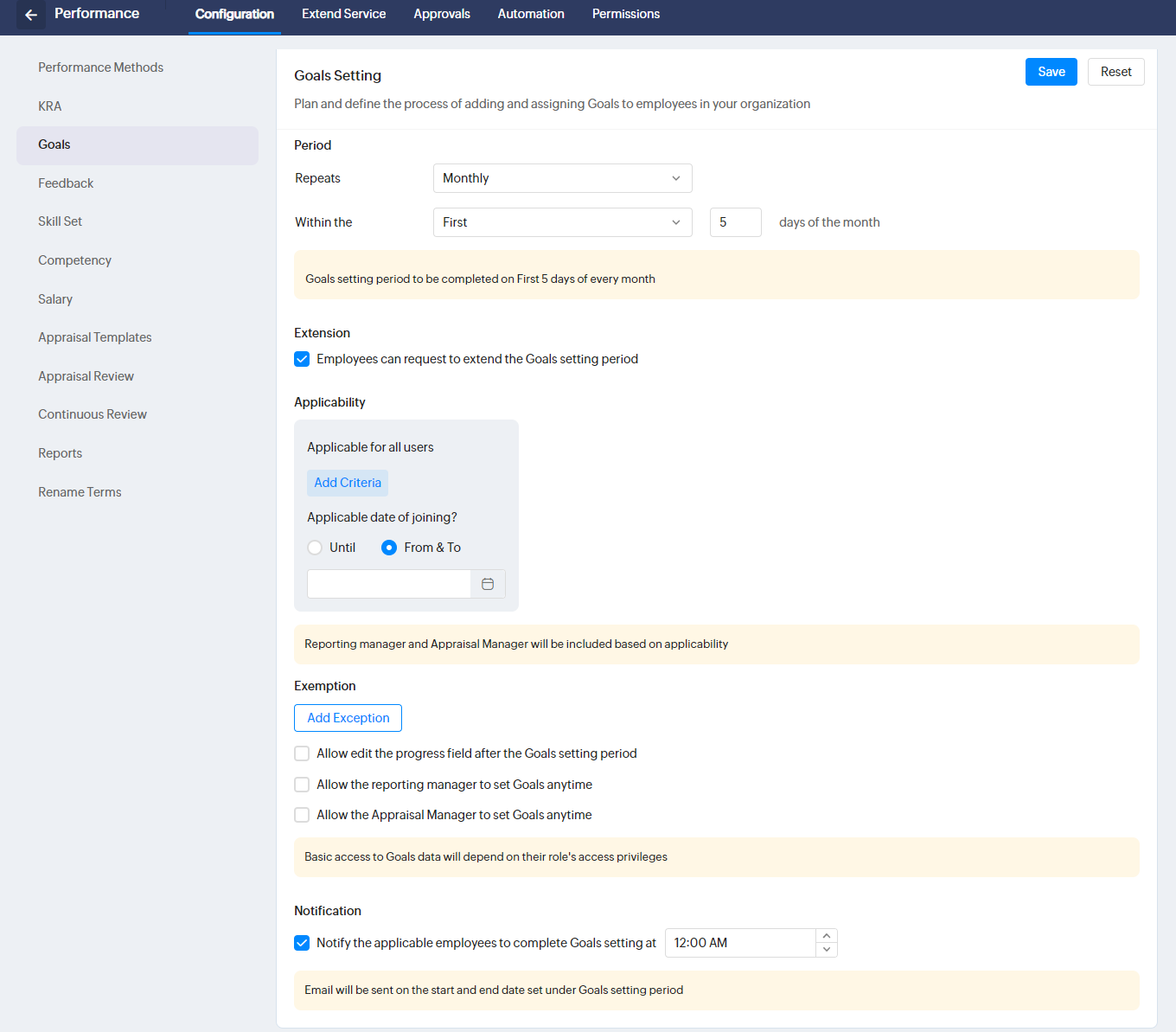
Task: Uncheck employees can request extension checkbox
Action: (x=302, y=359)
